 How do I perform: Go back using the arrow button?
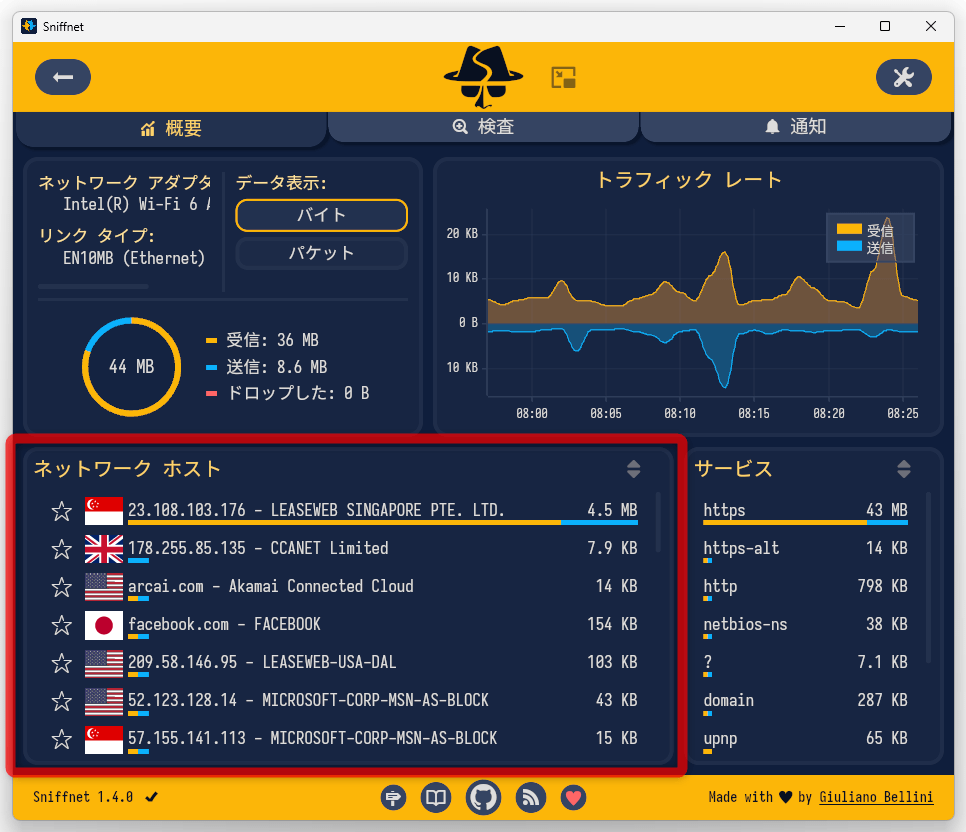click(63, 77)
